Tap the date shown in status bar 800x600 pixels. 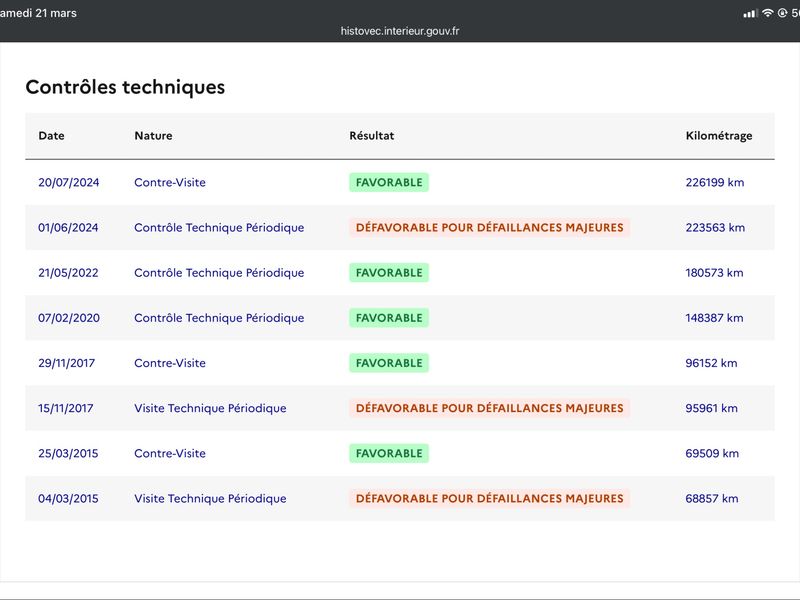38,13
